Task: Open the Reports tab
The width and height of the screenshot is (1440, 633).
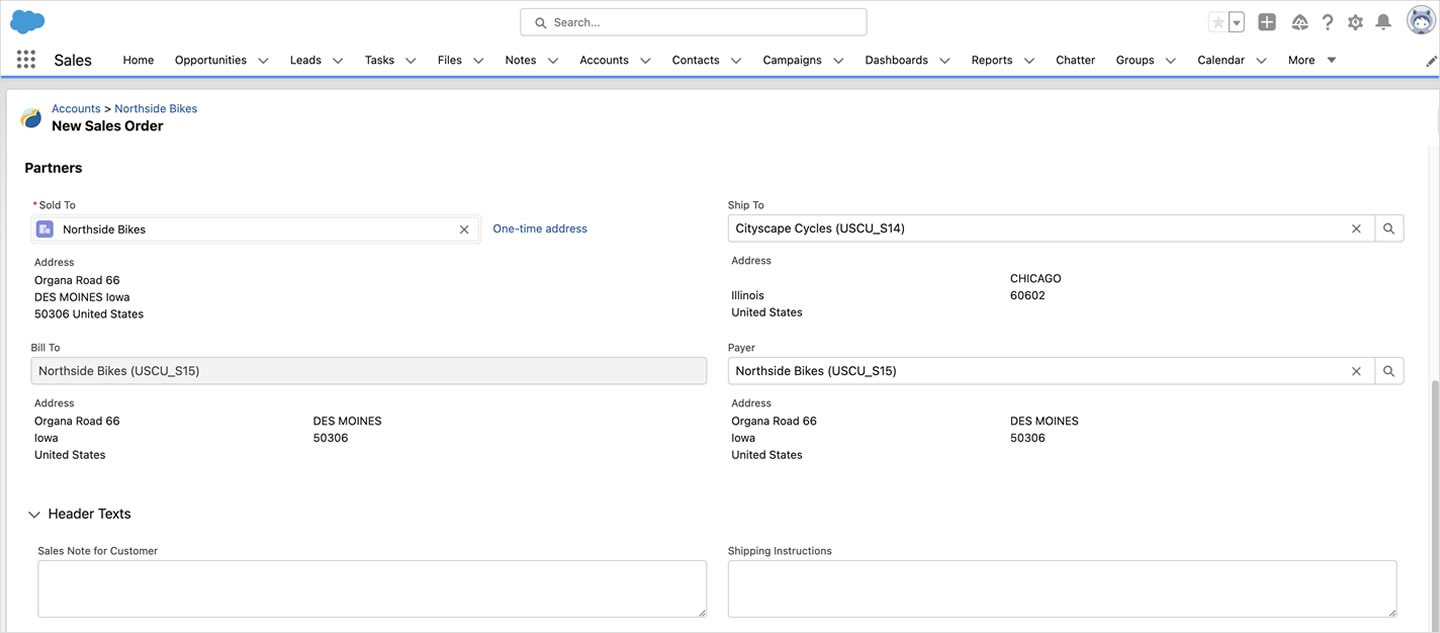Action: 992,60
